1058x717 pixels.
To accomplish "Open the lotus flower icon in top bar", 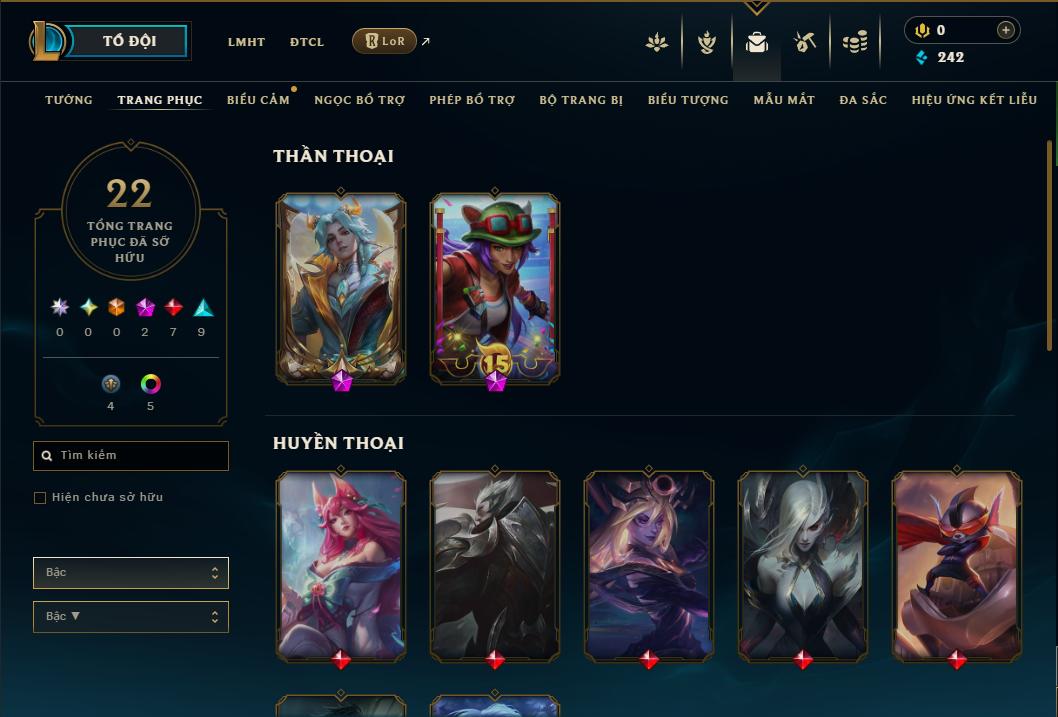I will coord(657,42).
